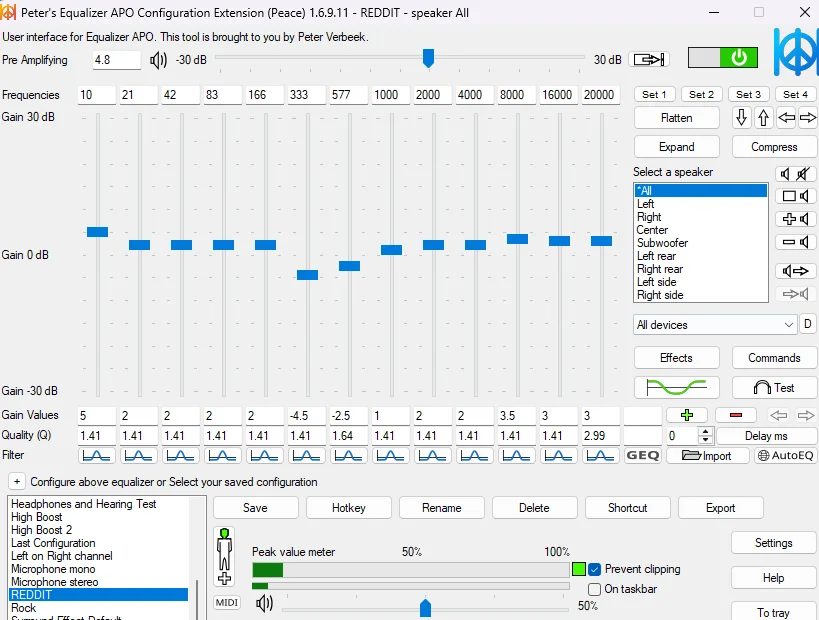Switch to Set 3
The height and width of the screenshot is (620, 819).
(748, 95)
